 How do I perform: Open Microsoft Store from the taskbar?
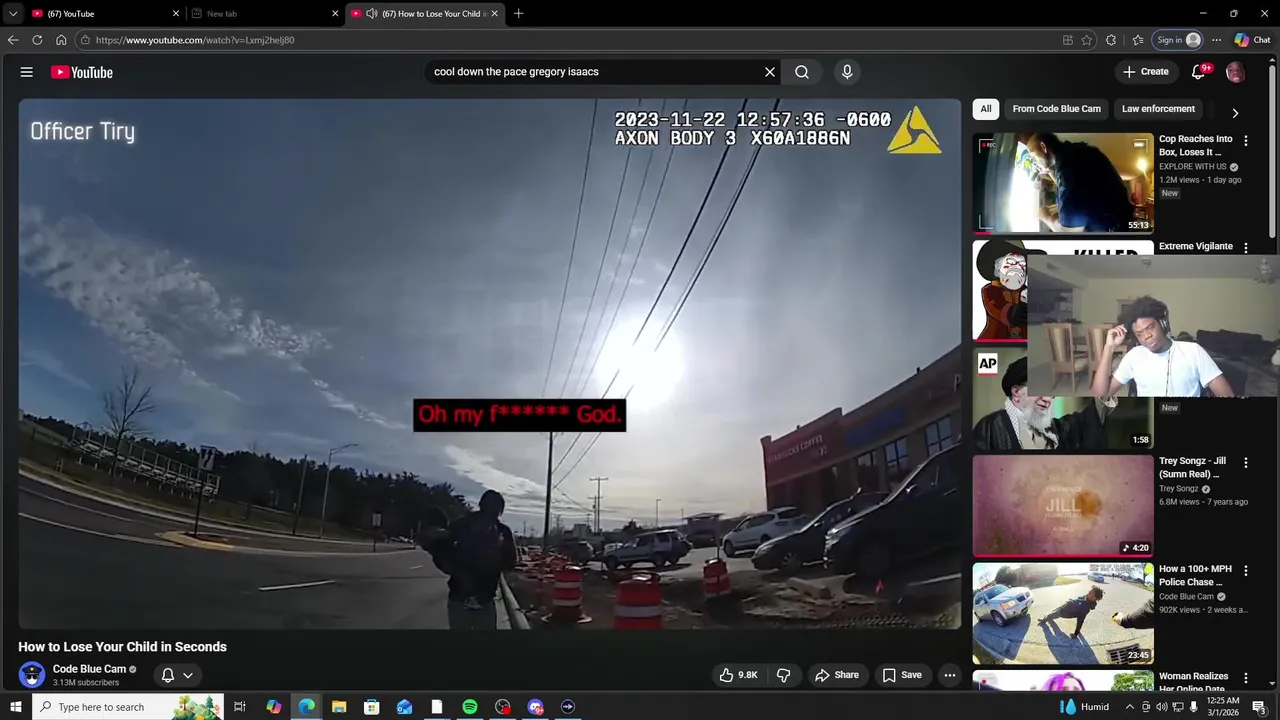[x=372, y=707]
